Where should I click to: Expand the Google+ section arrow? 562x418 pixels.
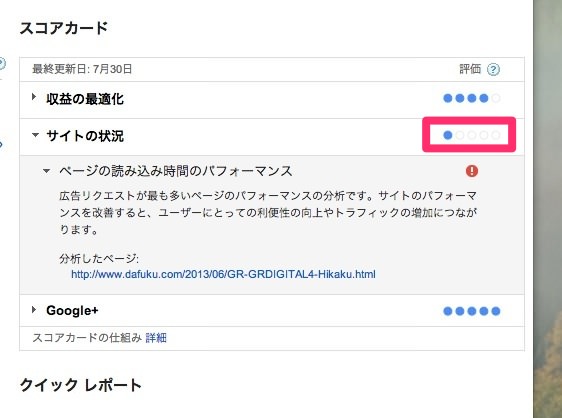point(34,309)
